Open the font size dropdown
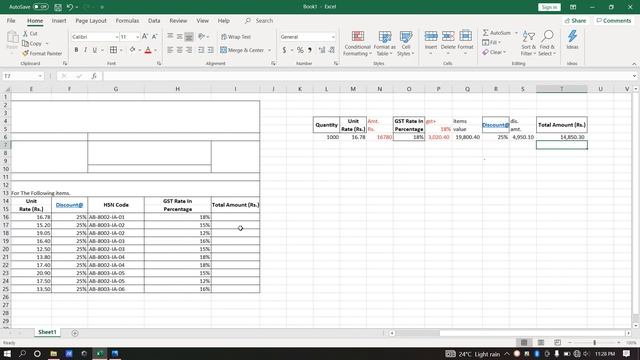 pyautogui.click(x=137, y=37)
